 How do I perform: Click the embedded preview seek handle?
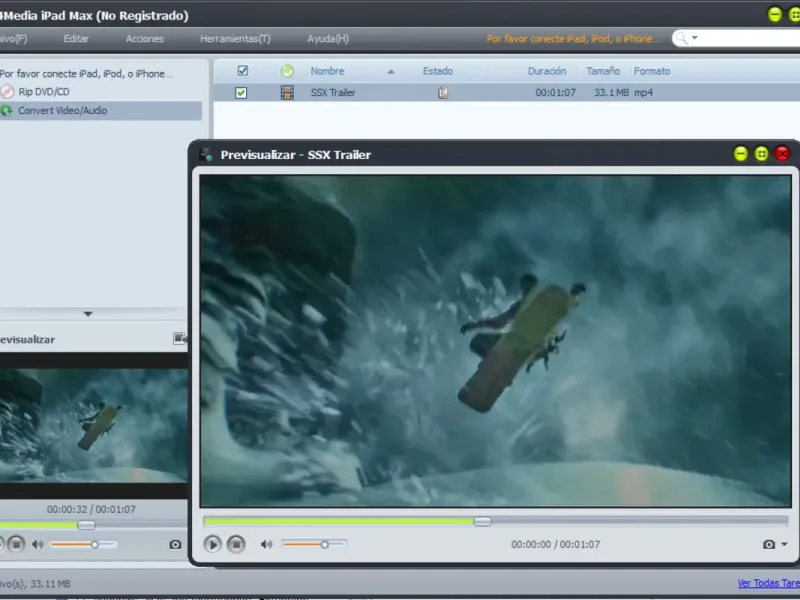pos(86,524)
